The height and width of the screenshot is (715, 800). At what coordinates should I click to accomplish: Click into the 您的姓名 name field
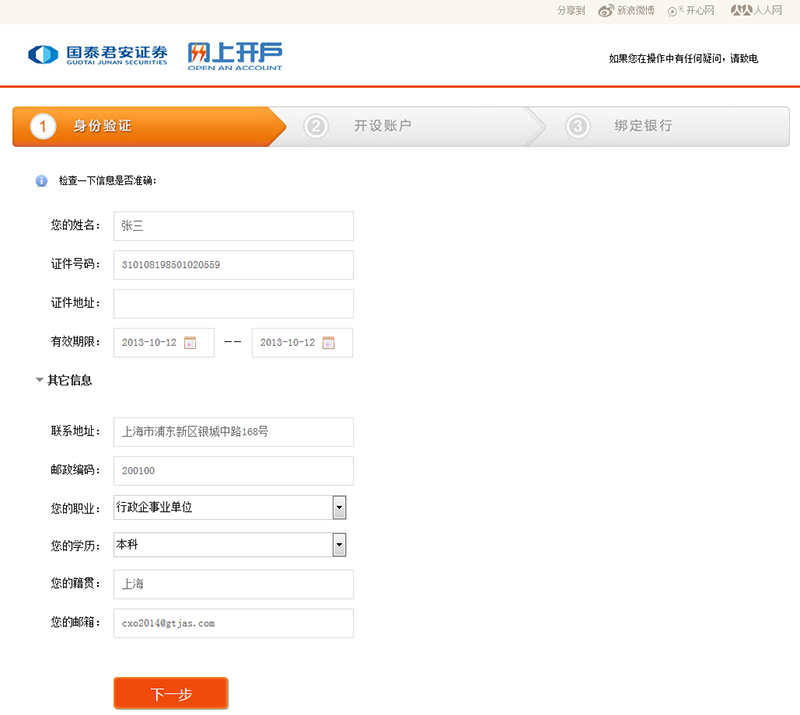tap(233, 226)
